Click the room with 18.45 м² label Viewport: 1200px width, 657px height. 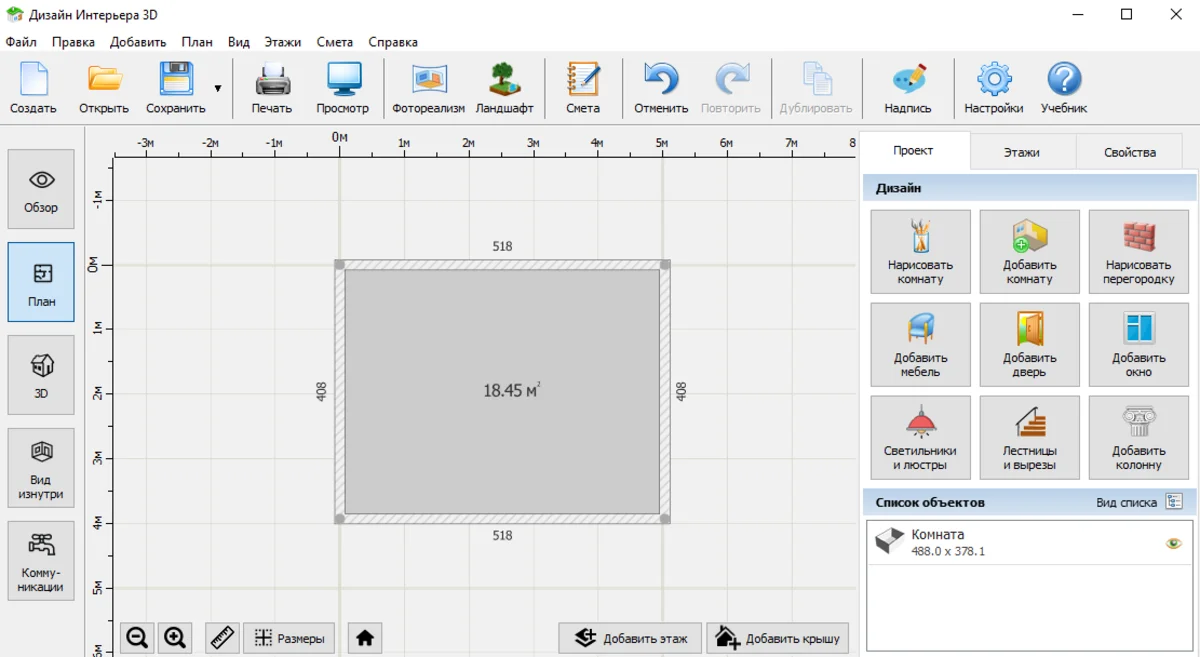(502, 391)
